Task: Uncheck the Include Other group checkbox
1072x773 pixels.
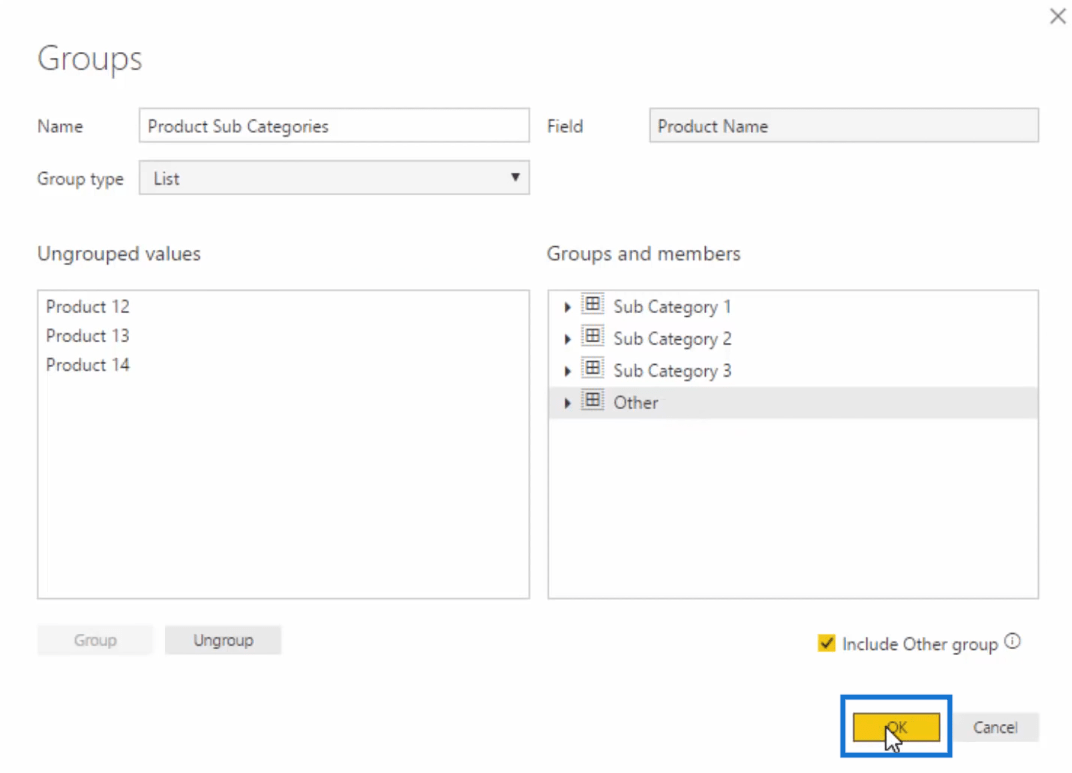Action: [x=827, y=643]
